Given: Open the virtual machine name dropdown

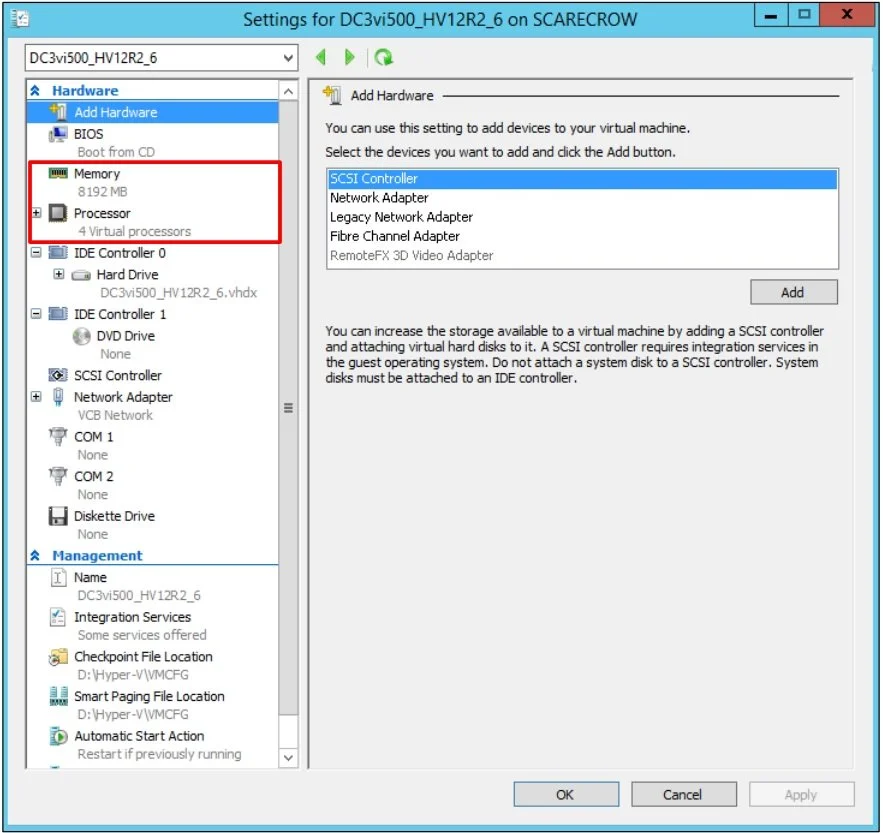Looking at the screenshot, I should (289, 57).
